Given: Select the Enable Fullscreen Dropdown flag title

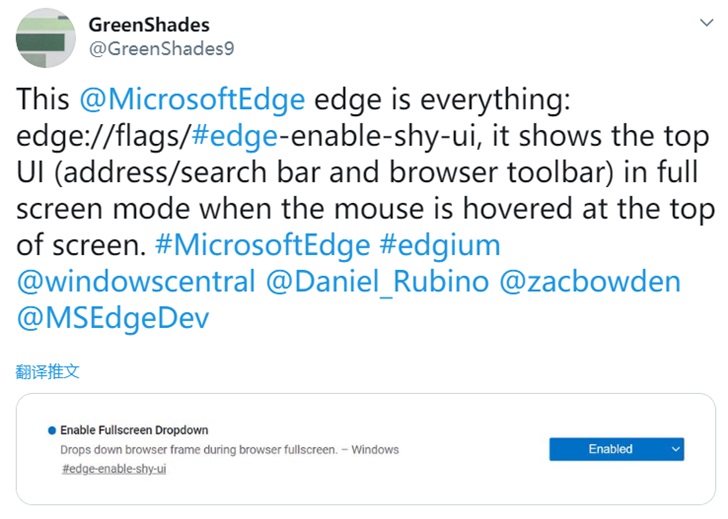Looking at the screenshot, I should pos(133,430).
